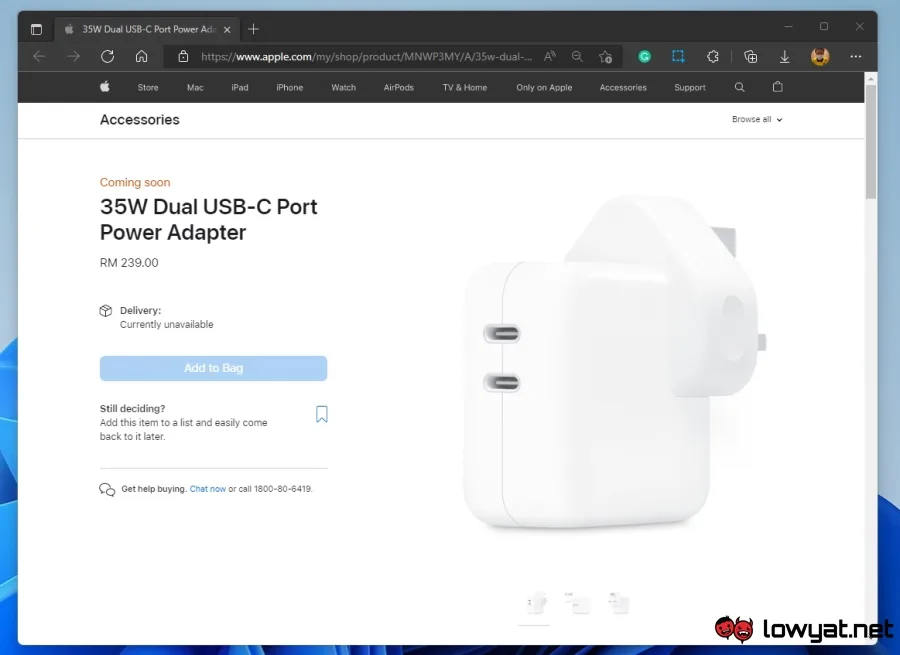This screenshot has width=900, height=655.
Task: Click the Chat now link
Action: [208, 489]
